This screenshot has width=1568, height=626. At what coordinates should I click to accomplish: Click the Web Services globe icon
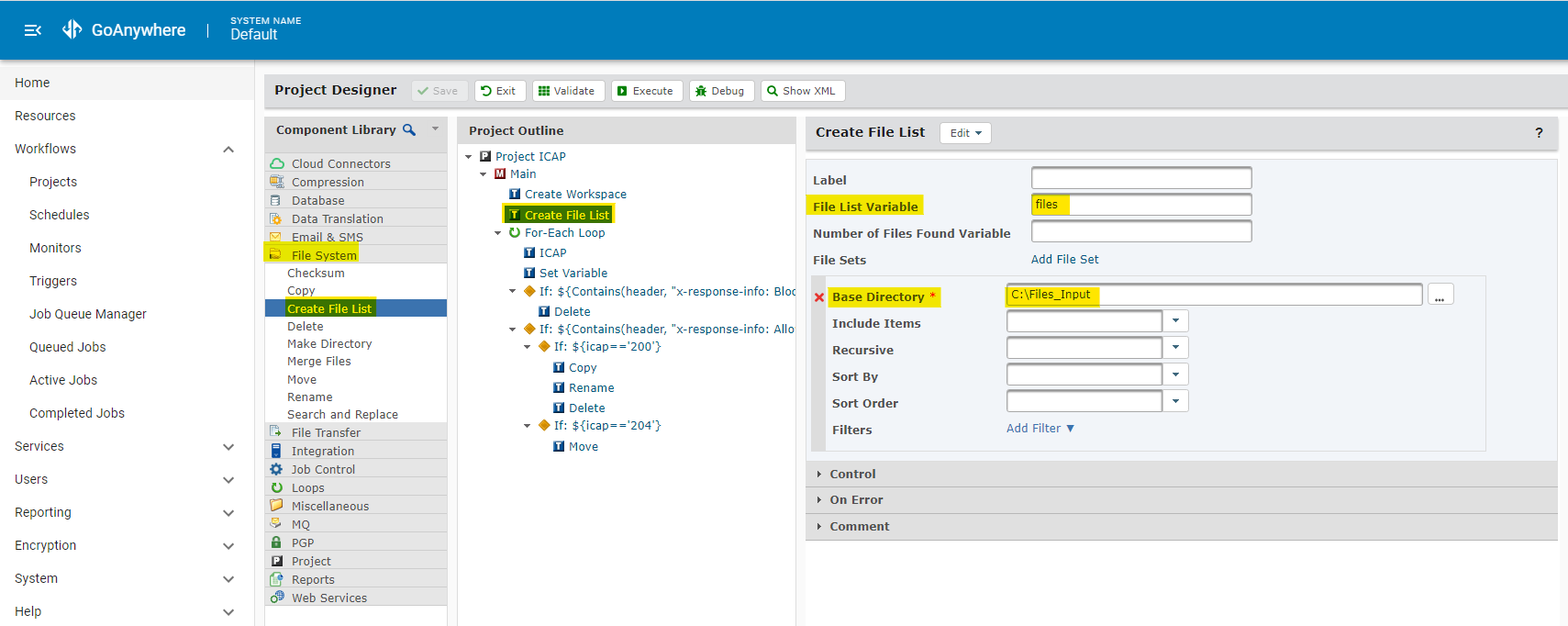pyautogui.click(x=276, y=598)
